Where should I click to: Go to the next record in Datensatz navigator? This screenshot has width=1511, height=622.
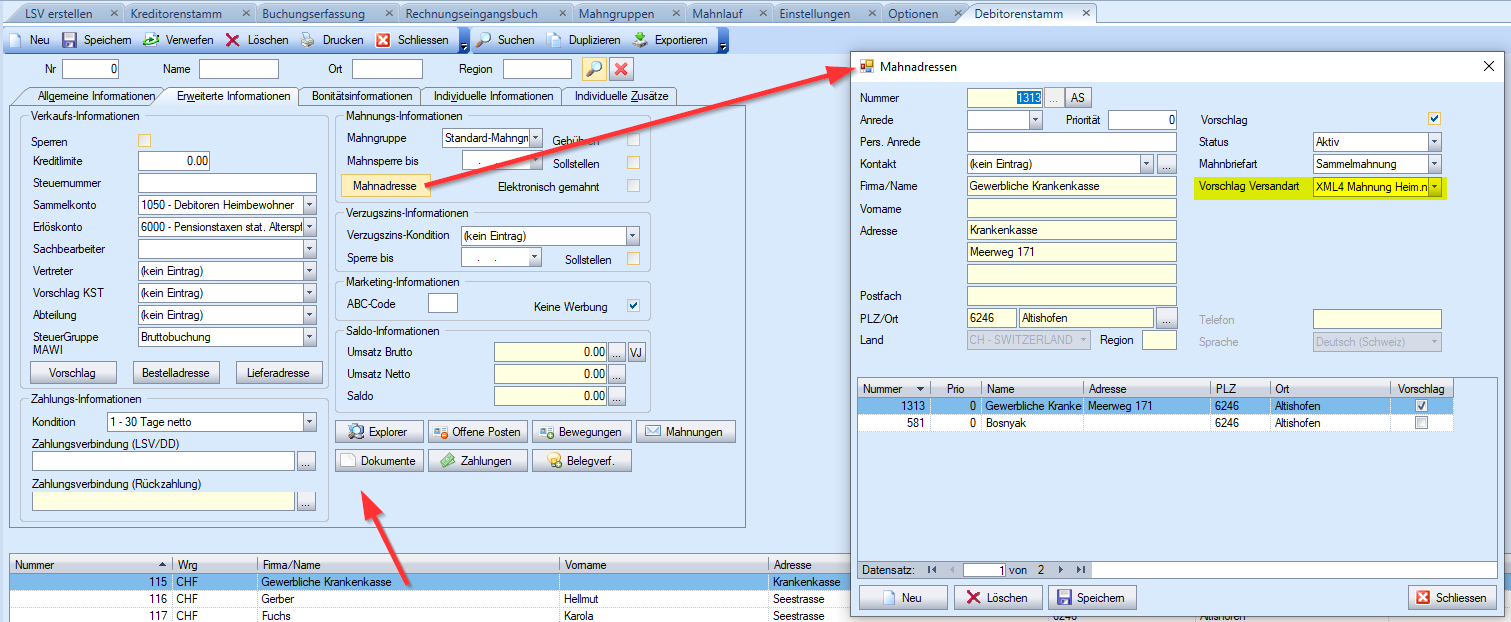(x=1062, y=569)
